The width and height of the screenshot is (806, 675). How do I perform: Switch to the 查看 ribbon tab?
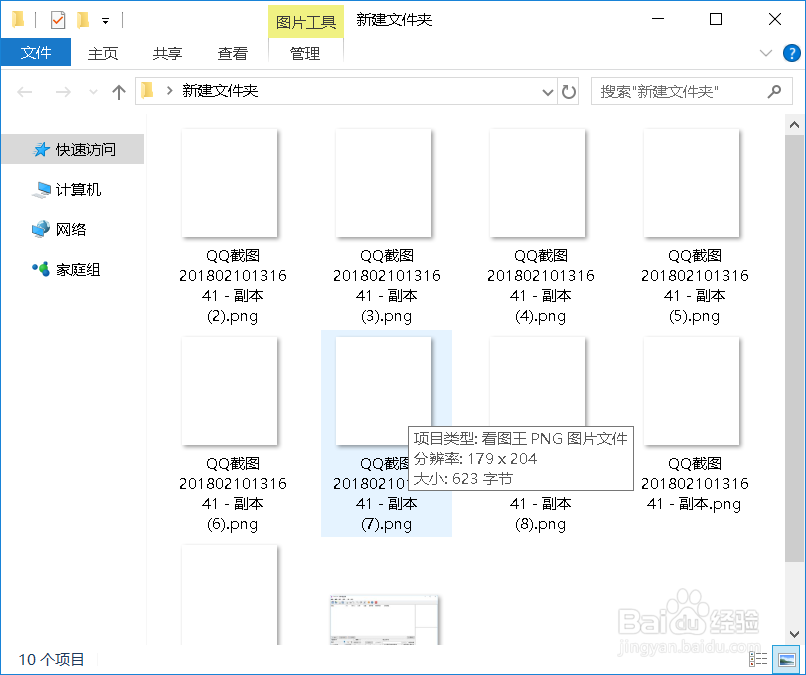[x=232, y=53]
